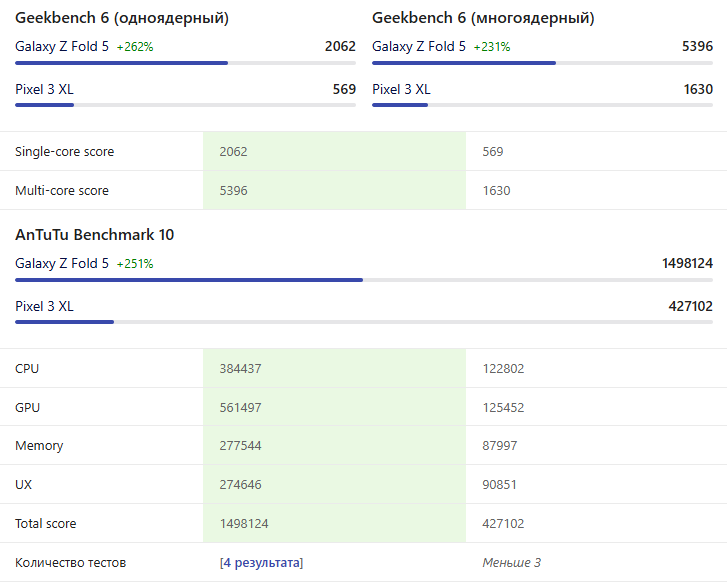
Task: Click the 'Меньше 3' text
Action: coord(512,563)
